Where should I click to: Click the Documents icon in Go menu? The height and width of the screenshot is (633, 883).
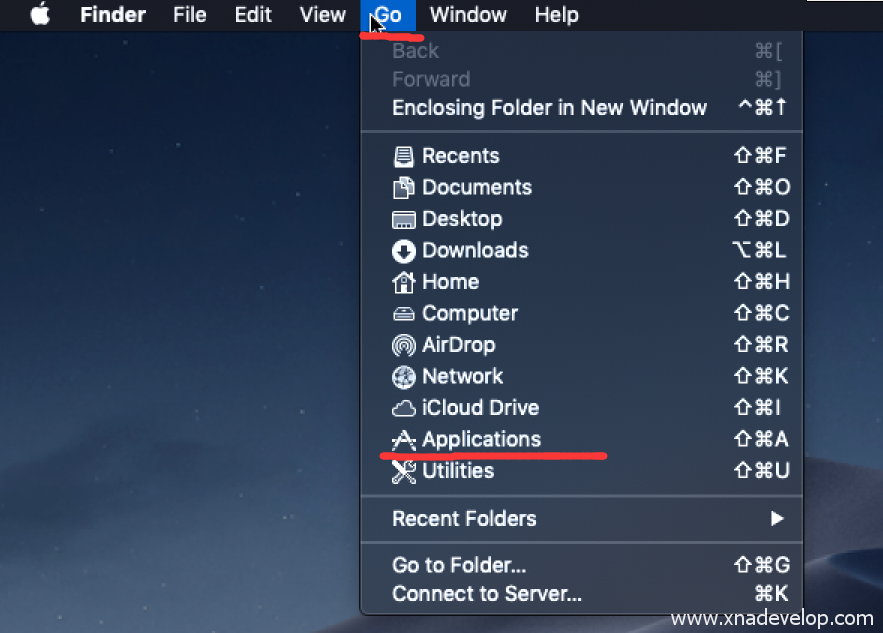[x=403, y=188]
